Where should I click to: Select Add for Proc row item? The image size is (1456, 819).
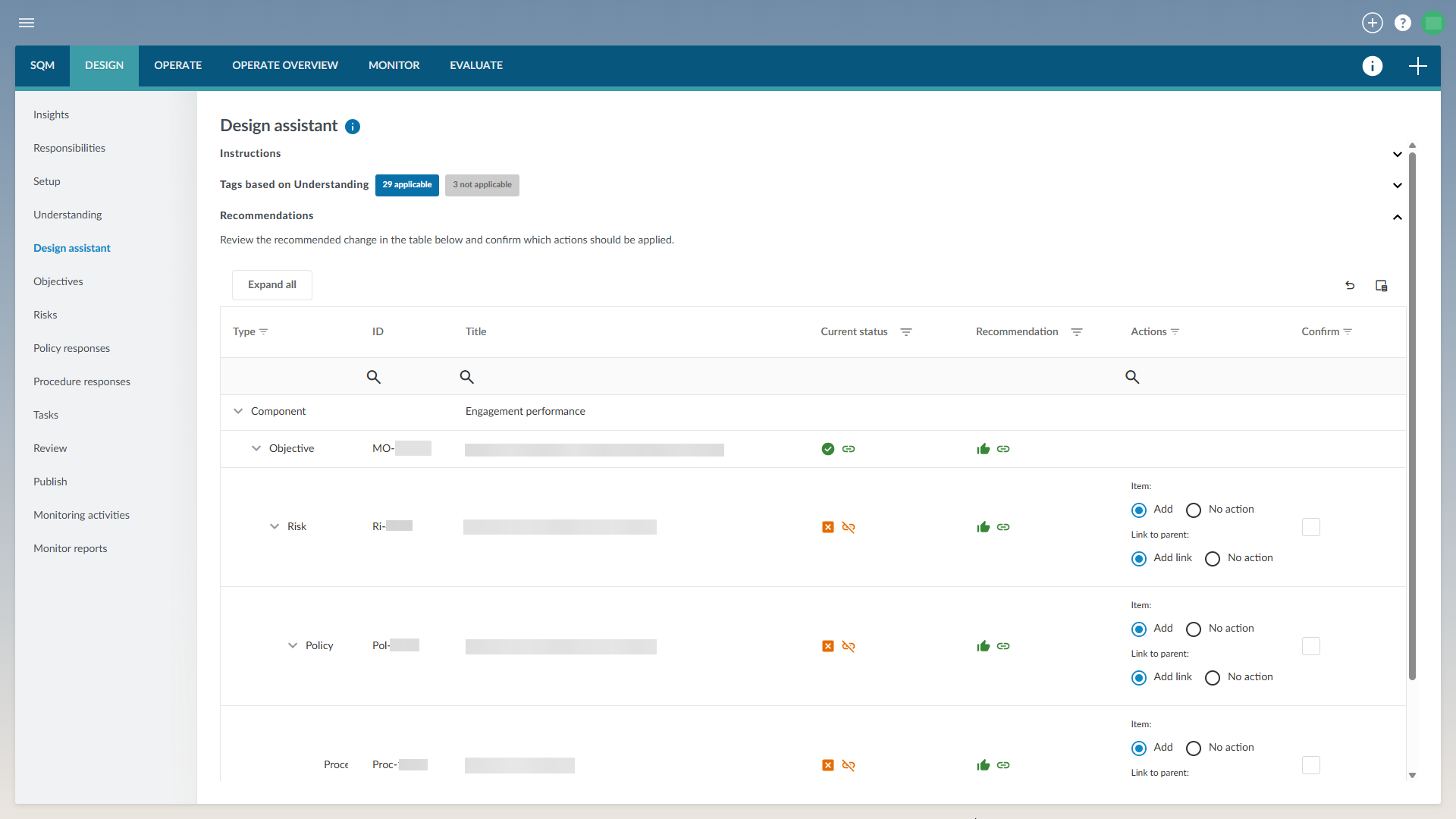coord(1138,748)
